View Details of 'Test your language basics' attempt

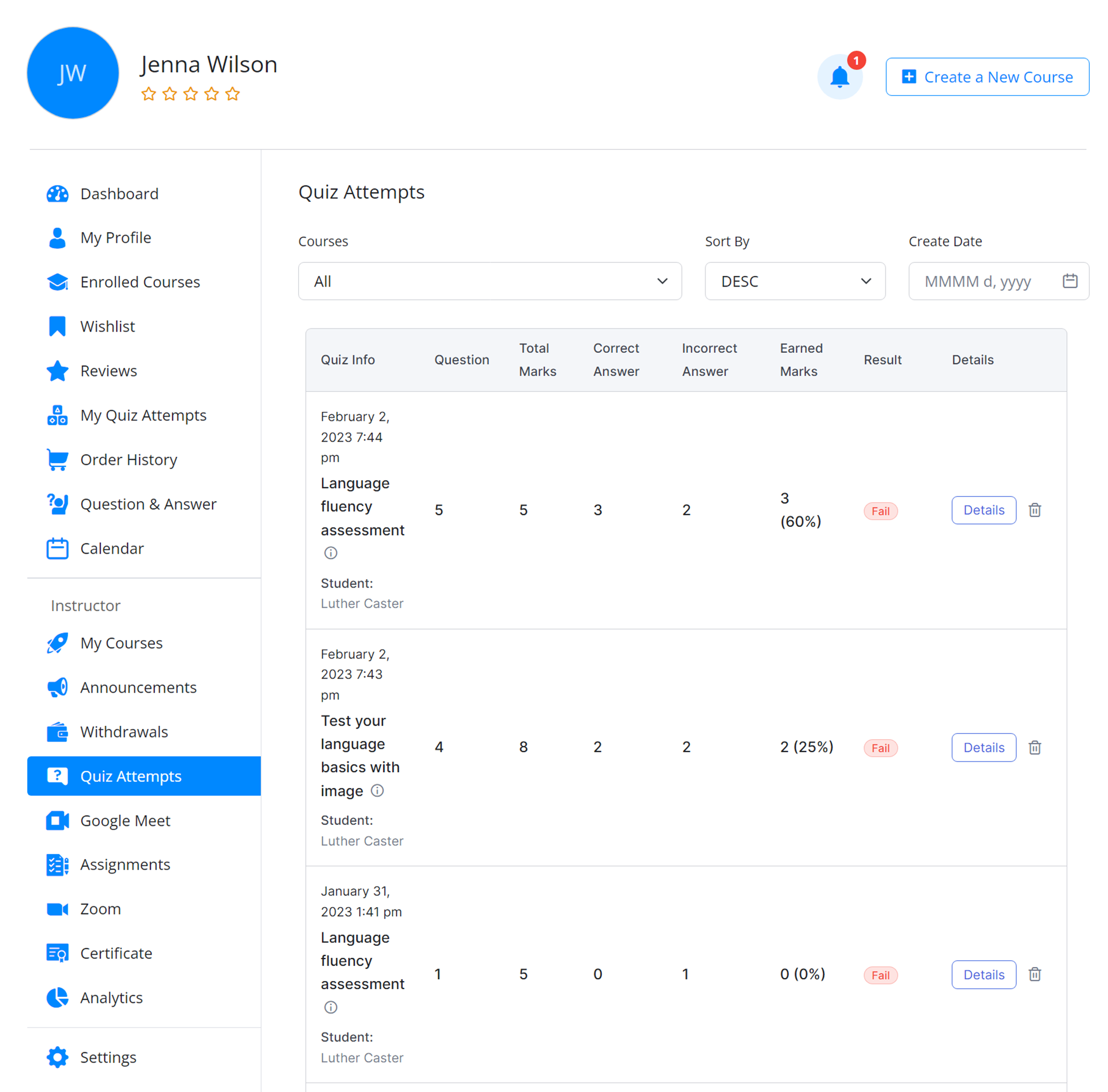tap(983, 747)
